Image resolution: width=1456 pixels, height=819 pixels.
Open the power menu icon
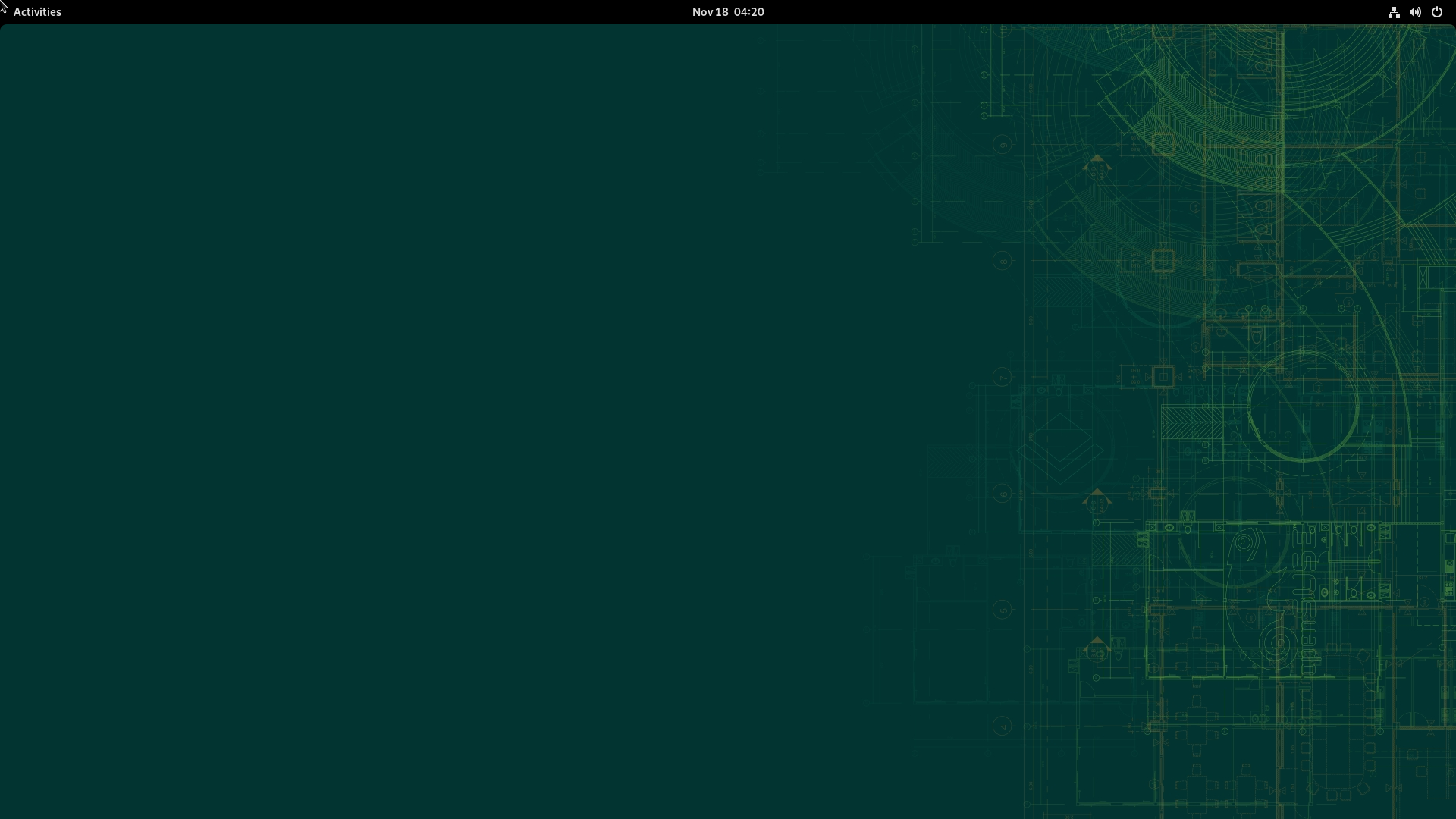[x=1436, y=11]
